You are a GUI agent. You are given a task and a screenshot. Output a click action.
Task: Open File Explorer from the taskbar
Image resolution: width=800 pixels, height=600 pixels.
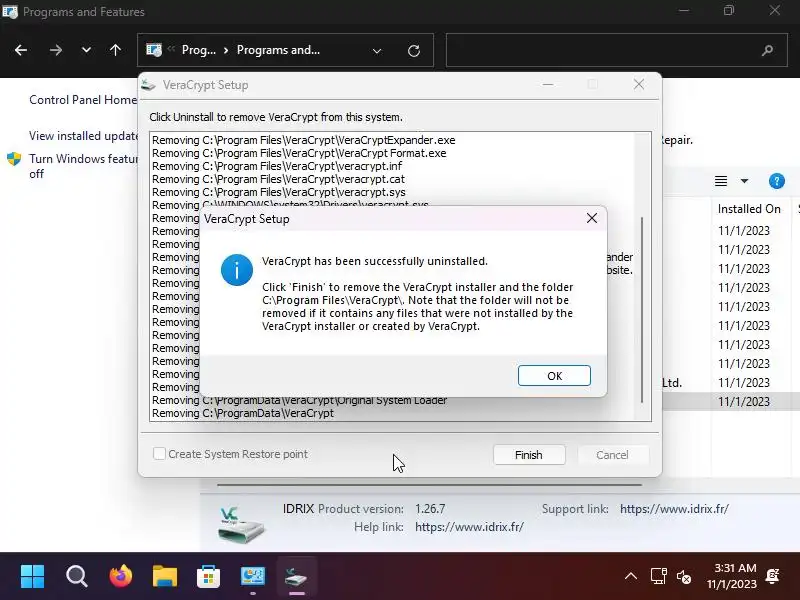pyautogui.click(x=165, y=577)
